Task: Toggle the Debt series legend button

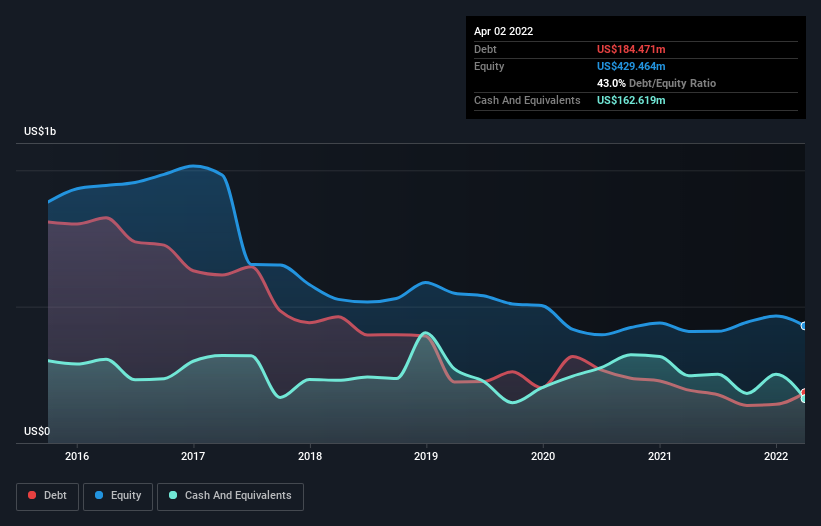Action: 47,496
